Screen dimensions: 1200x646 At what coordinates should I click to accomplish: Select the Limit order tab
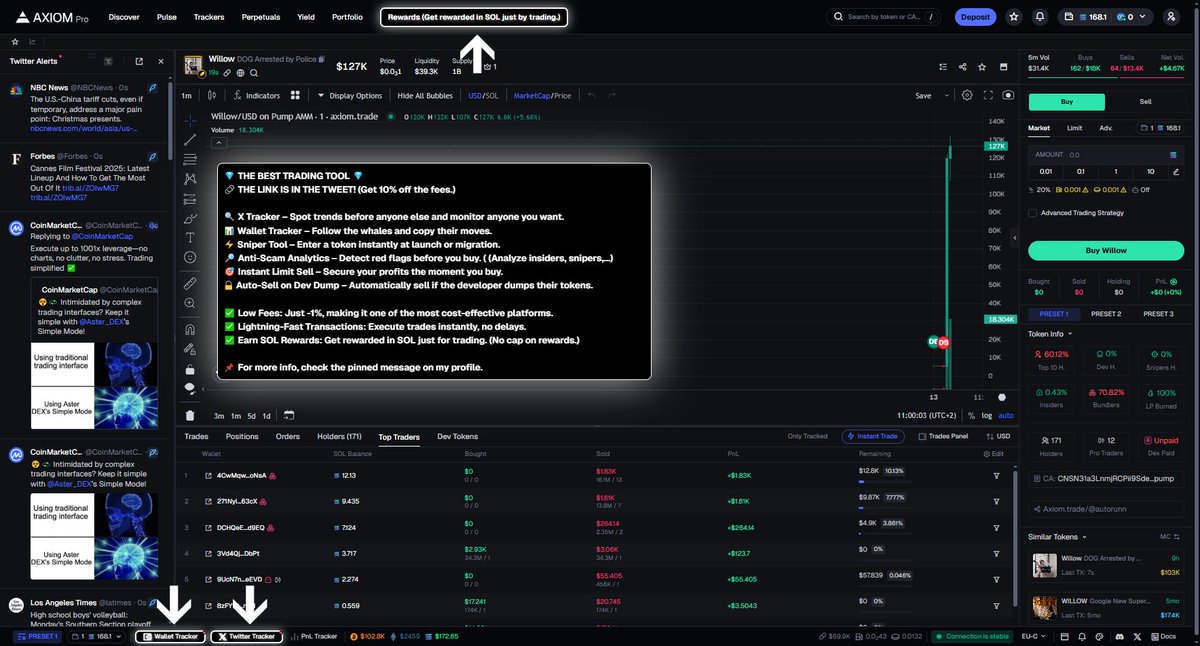[1074, 128]
